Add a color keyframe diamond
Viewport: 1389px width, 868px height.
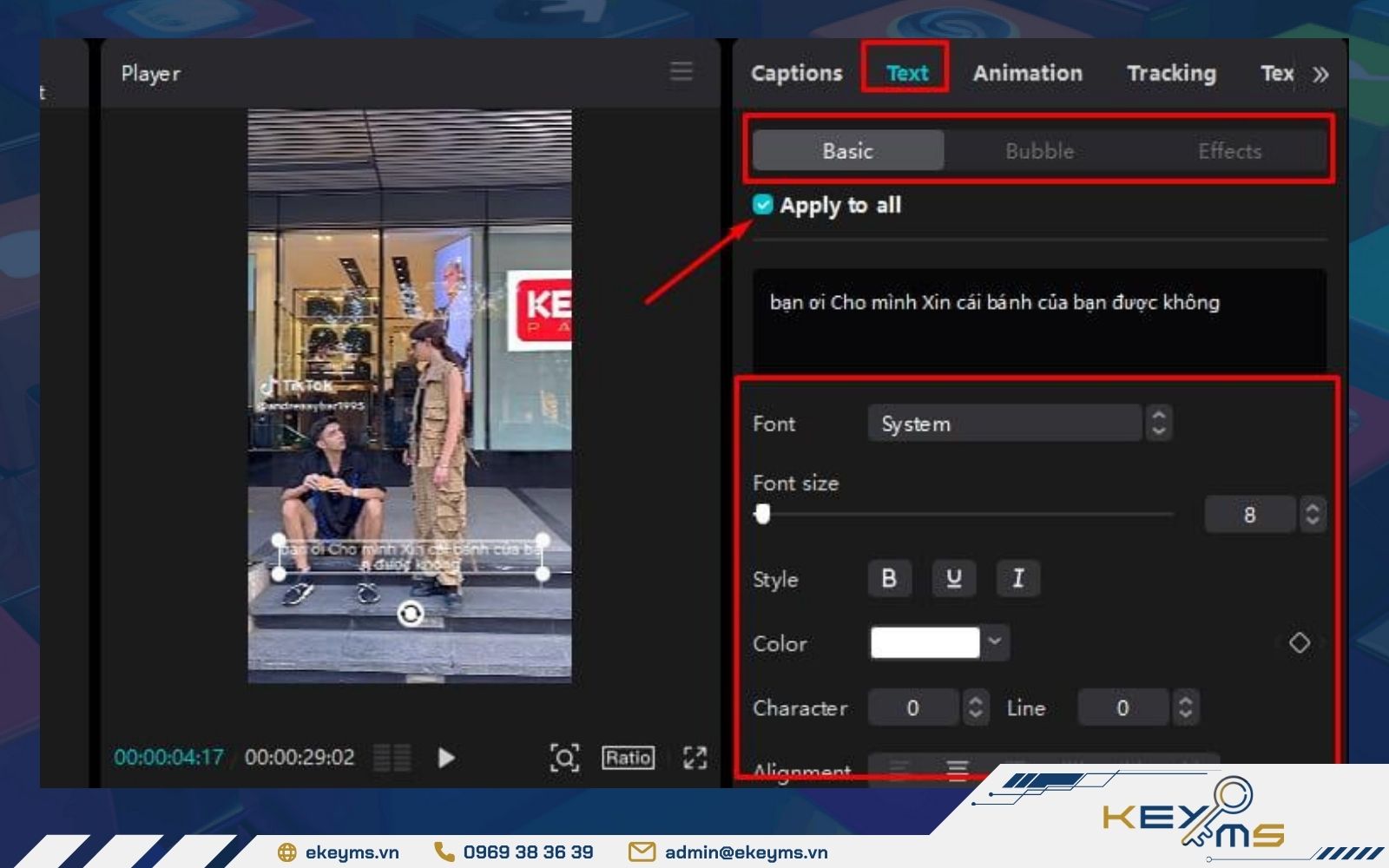pyautogui.click(x=1299, y=643)
